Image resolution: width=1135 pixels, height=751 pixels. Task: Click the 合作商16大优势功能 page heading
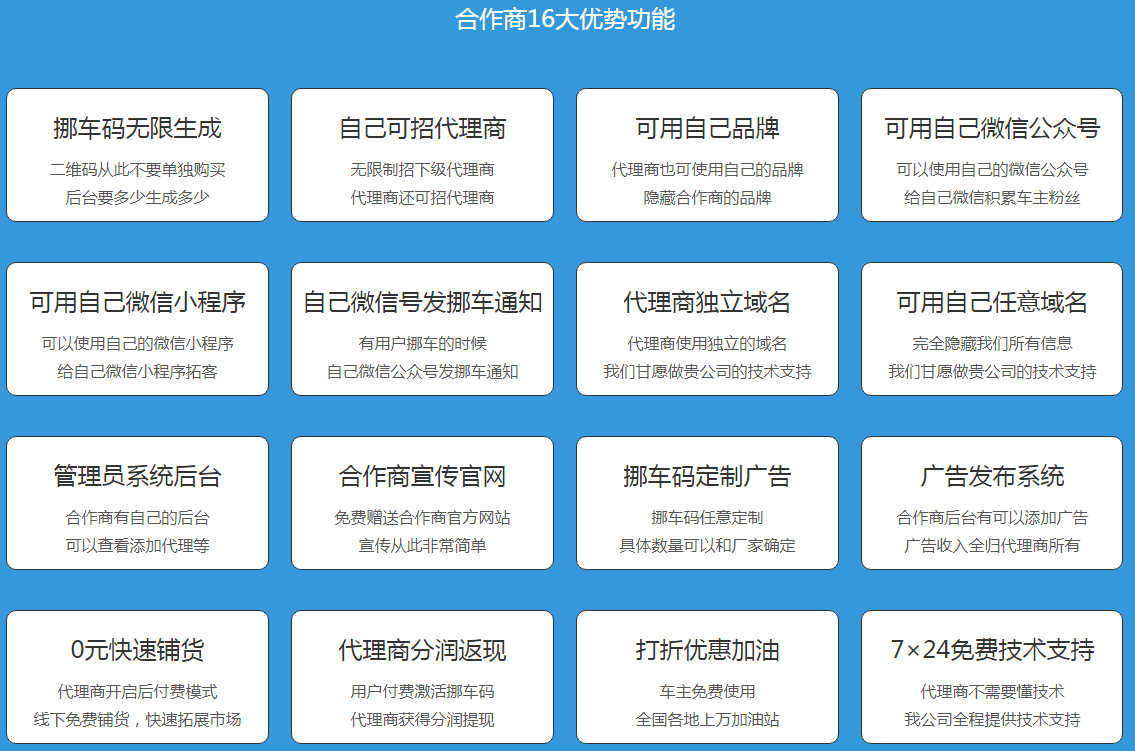[x=565, y=19]
